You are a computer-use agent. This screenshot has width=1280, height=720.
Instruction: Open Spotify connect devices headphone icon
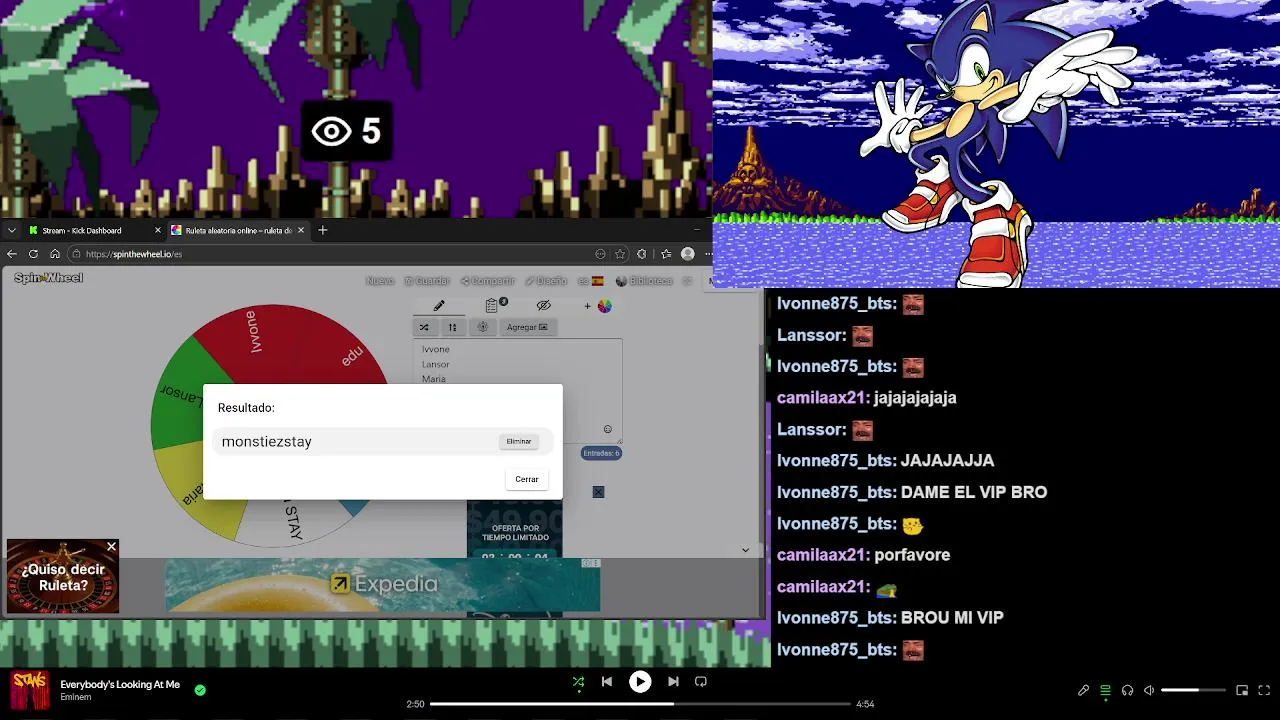click(x=1127, y=690)
